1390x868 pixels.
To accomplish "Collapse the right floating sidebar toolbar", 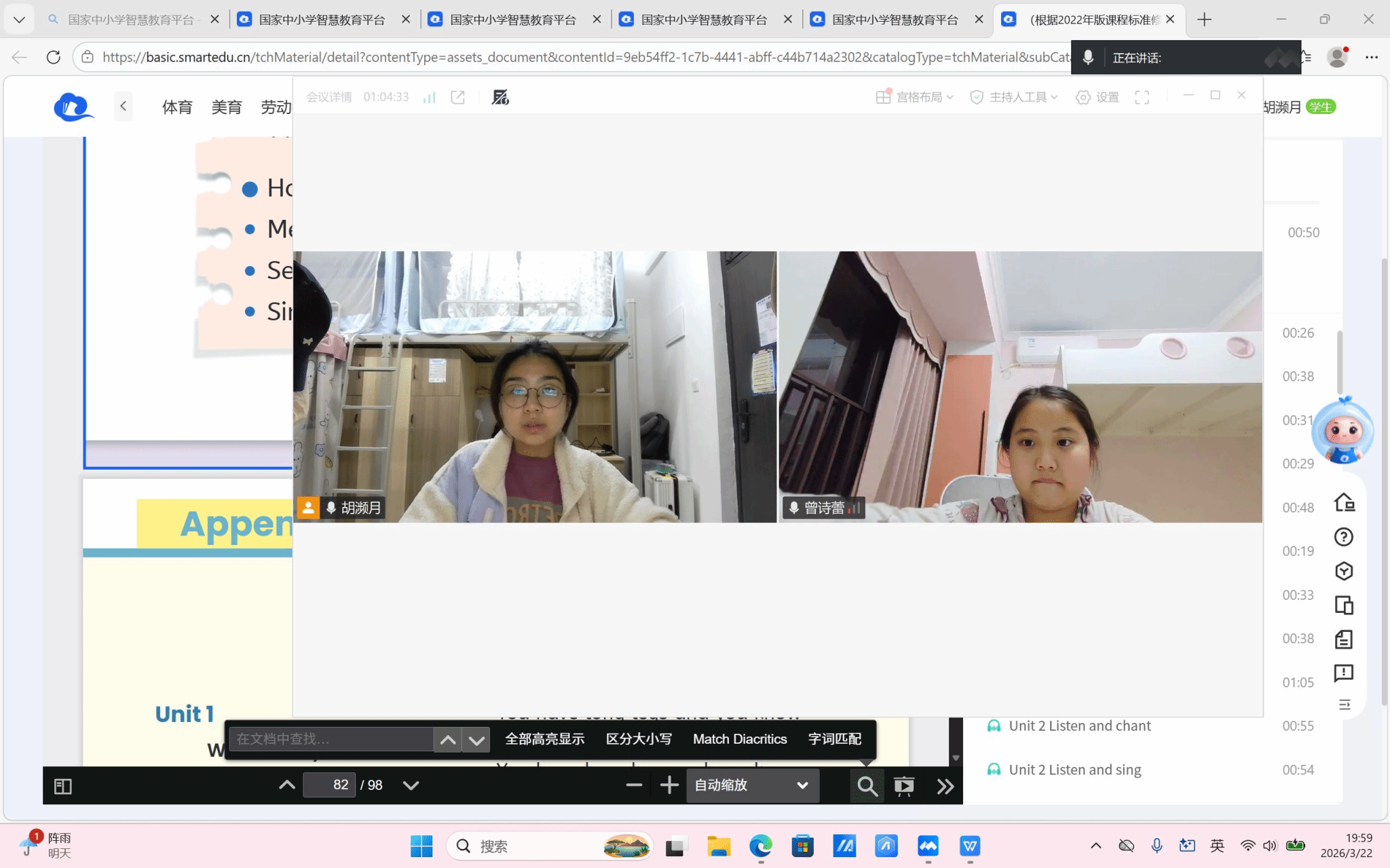I will 1345,705.
